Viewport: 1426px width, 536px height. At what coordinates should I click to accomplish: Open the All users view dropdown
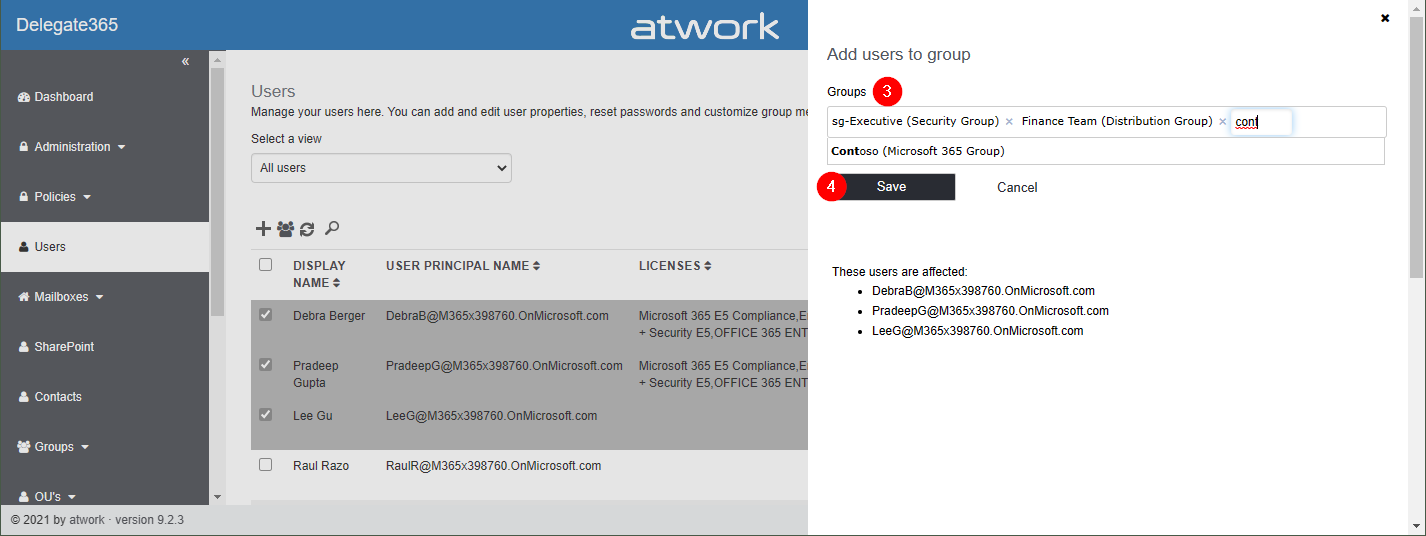(381, 168)
